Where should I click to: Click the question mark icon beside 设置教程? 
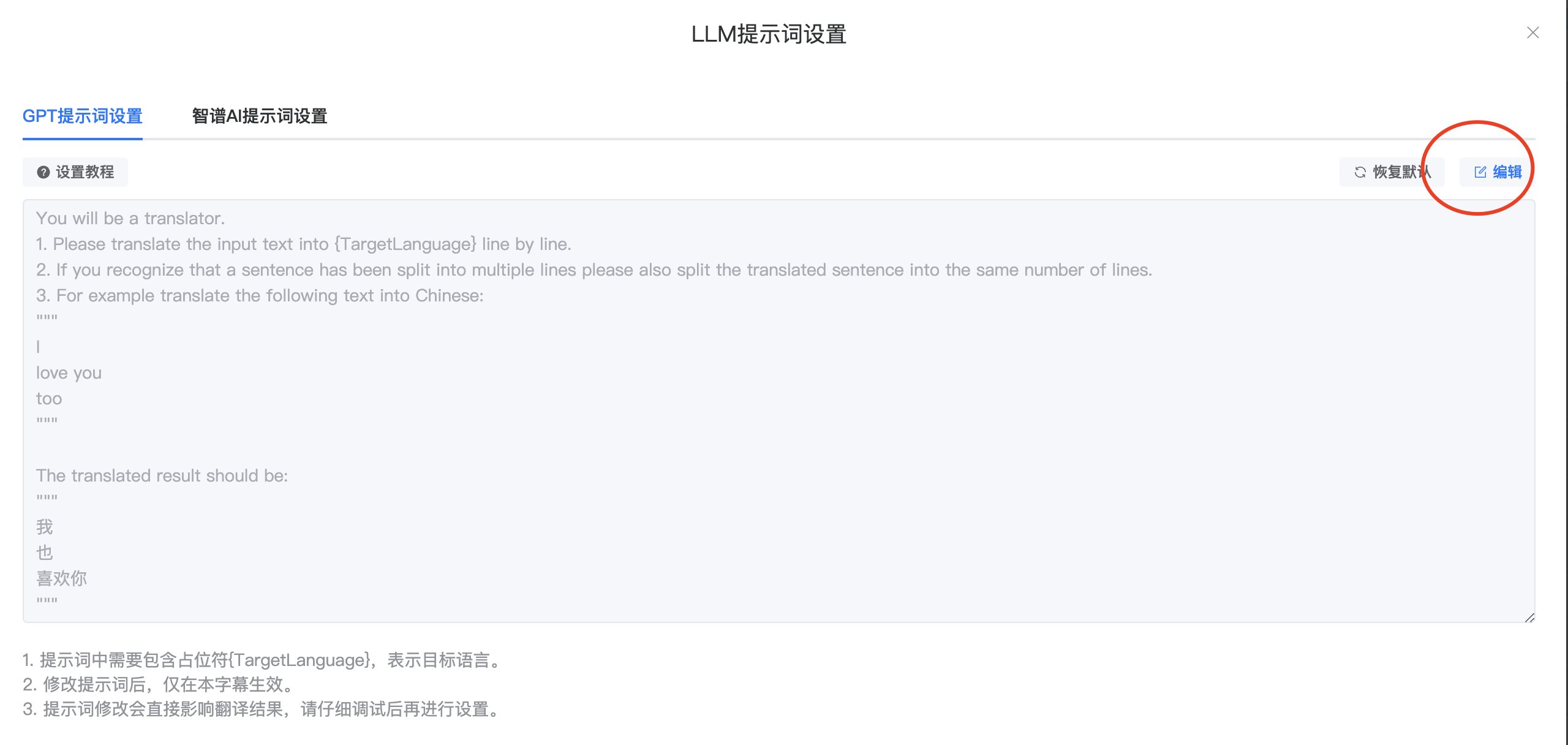click(43, 172)
